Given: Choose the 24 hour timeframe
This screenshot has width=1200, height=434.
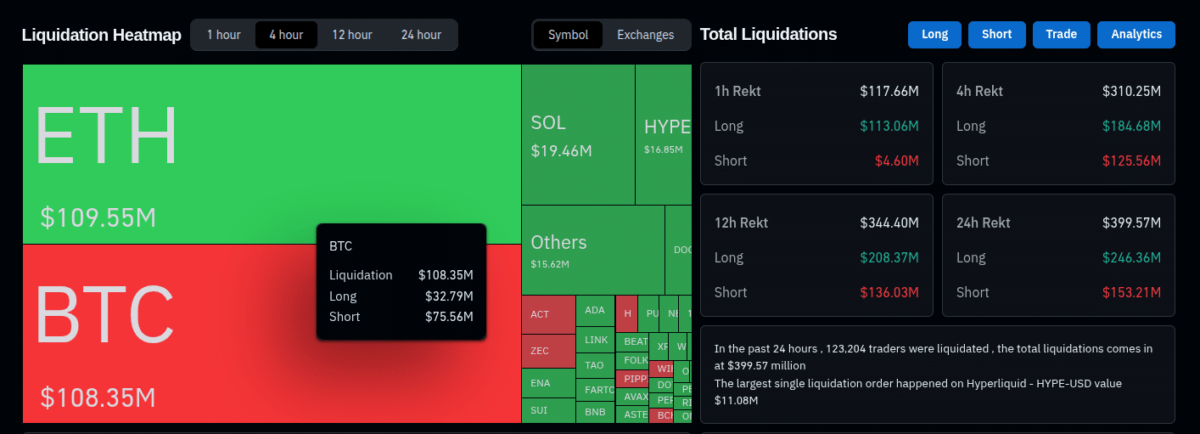Looking at the screenshot, I should pos(421,35).
